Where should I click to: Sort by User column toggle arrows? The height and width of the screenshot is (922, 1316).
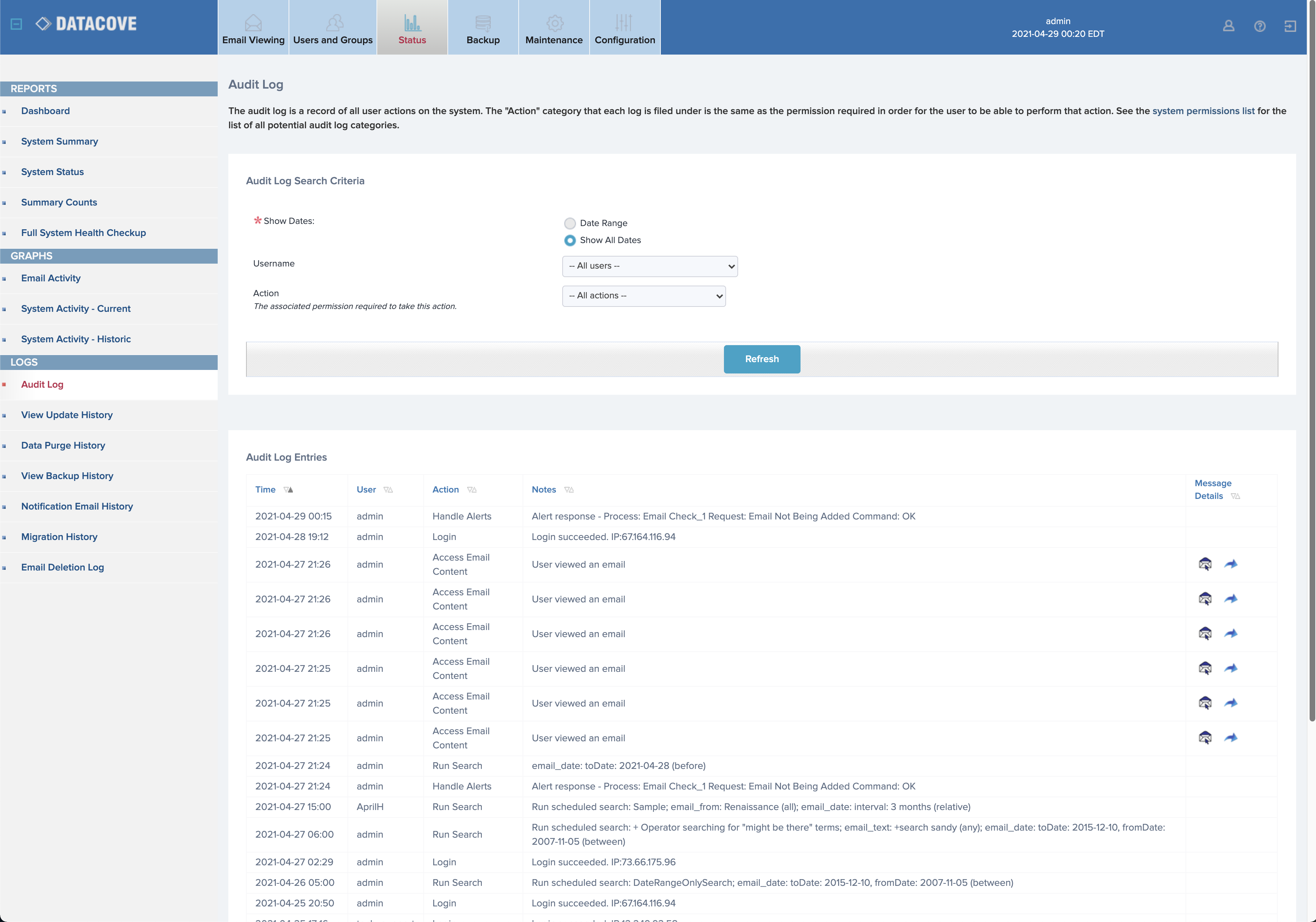[x=388, y=490]
